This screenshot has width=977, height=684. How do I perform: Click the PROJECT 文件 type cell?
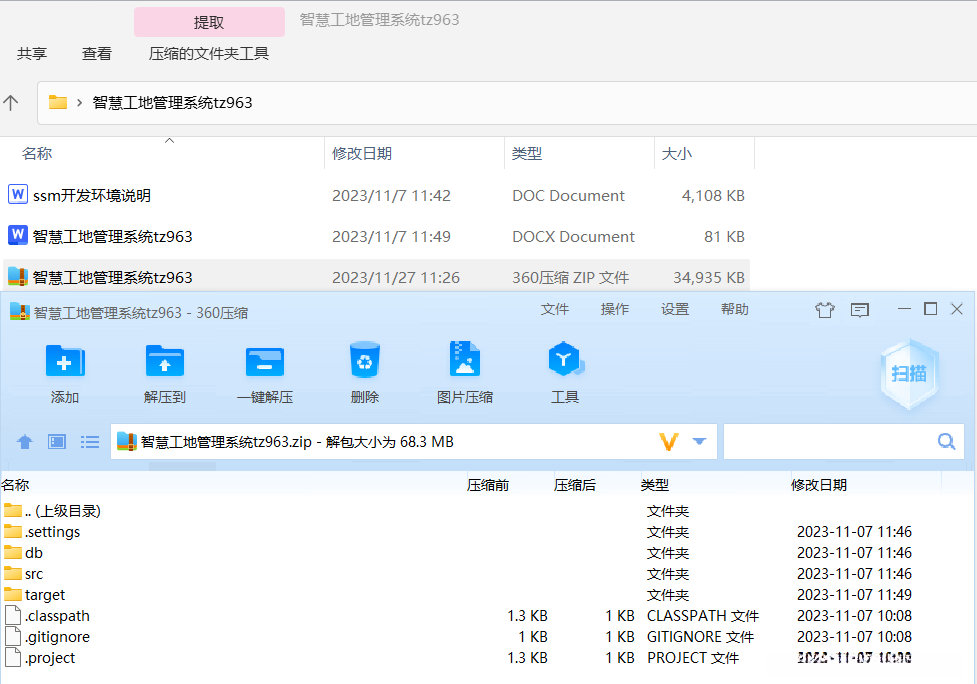(x=693, y=658)
